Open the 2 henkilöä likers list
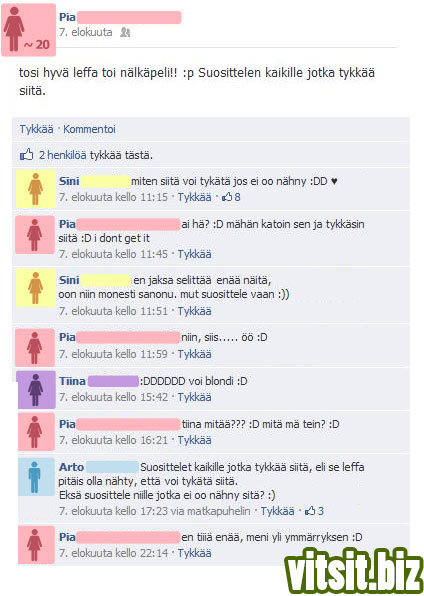424x596 pixels. click(63, 155)
